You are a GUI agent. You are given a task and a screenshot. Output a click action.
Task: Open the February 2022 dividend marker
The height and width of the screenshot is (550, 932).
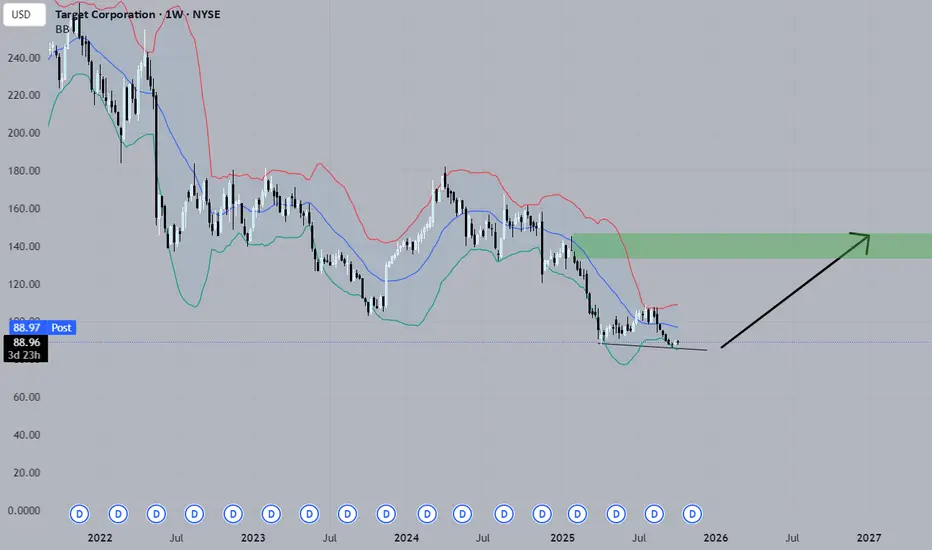118,514
